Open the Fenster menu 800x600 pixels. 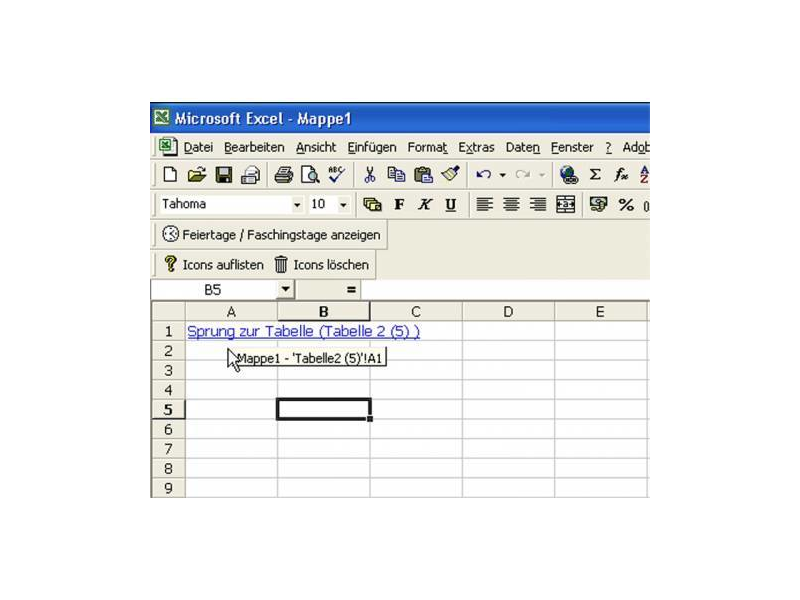572,147
